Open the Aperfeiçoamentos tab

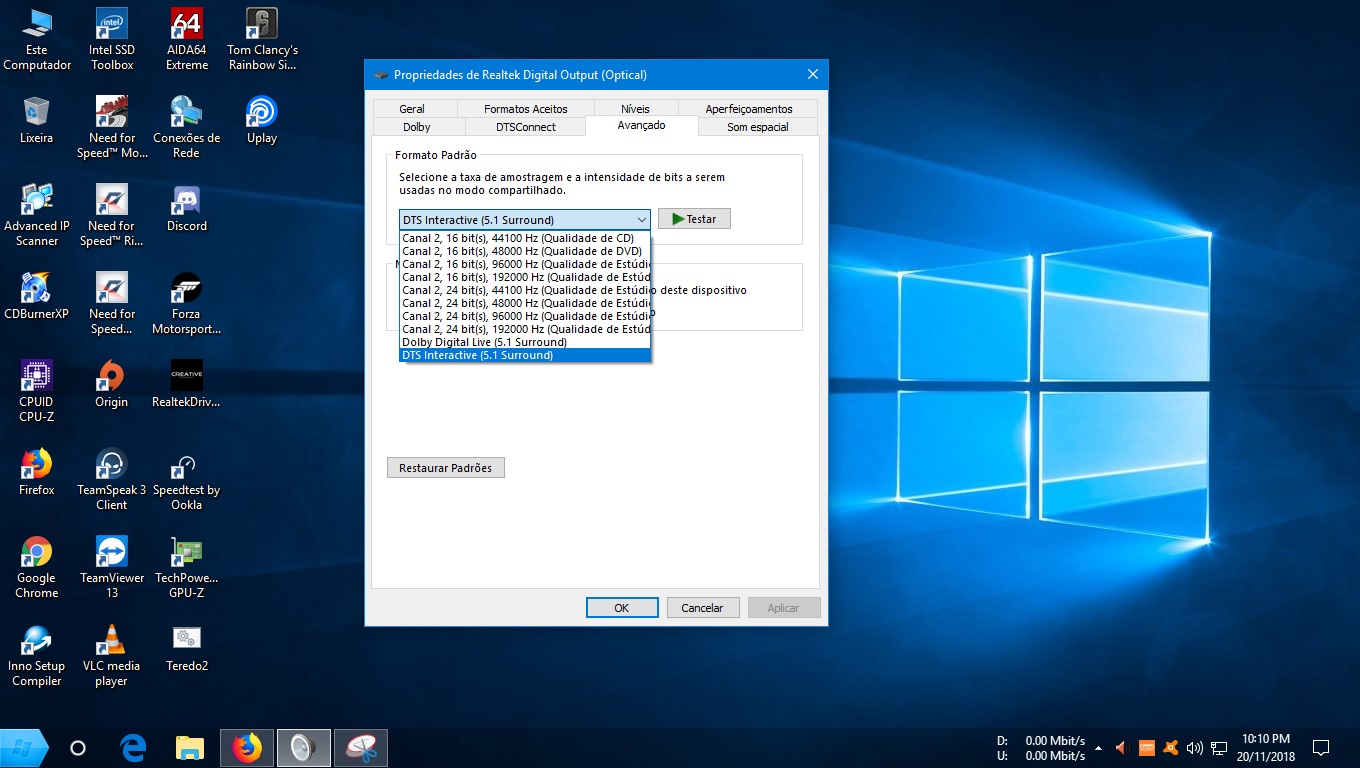point(748,109)
